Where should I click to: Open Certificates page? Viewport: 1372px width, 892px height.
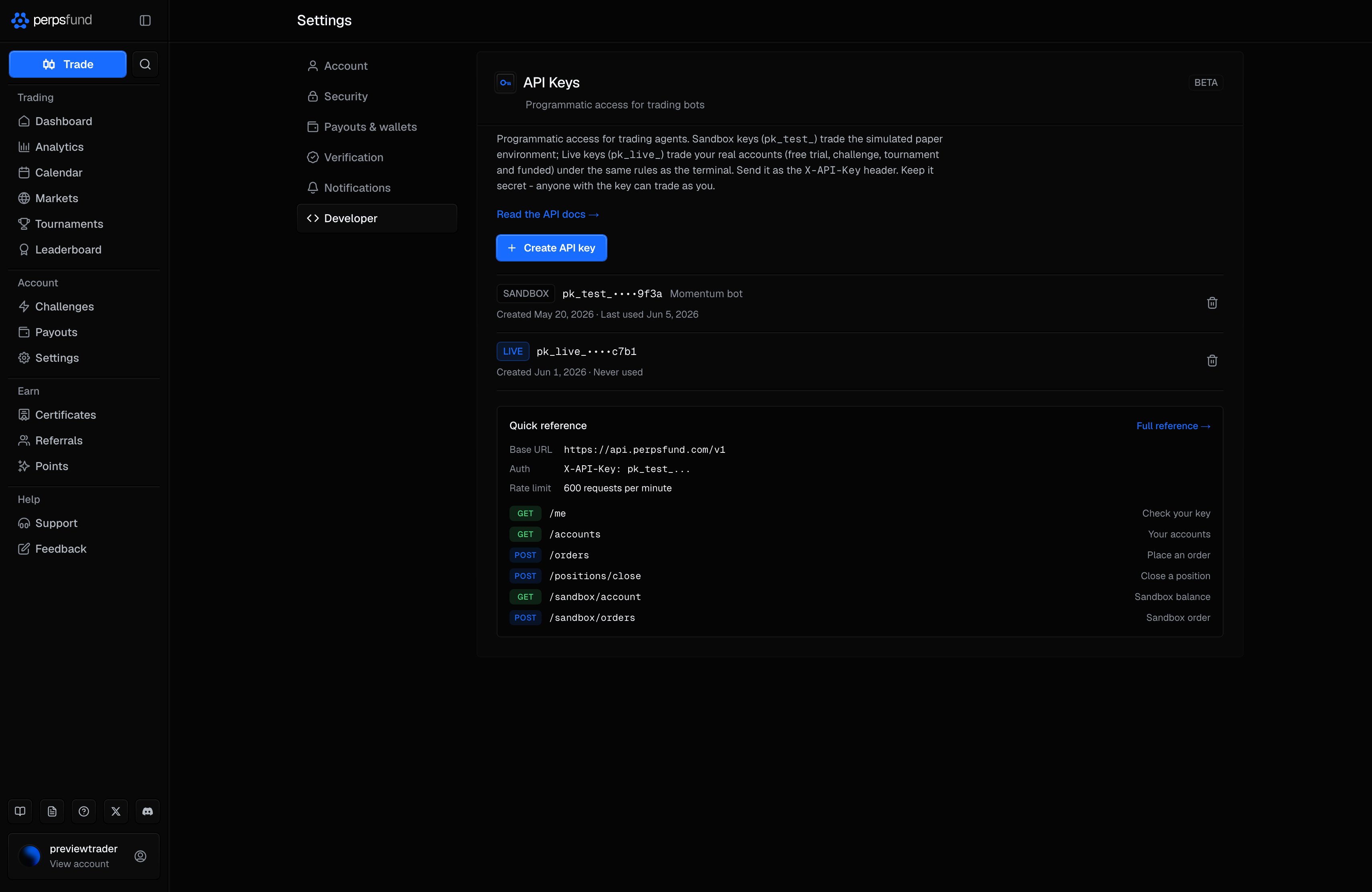pyautogui.click(x=84, y=415)
